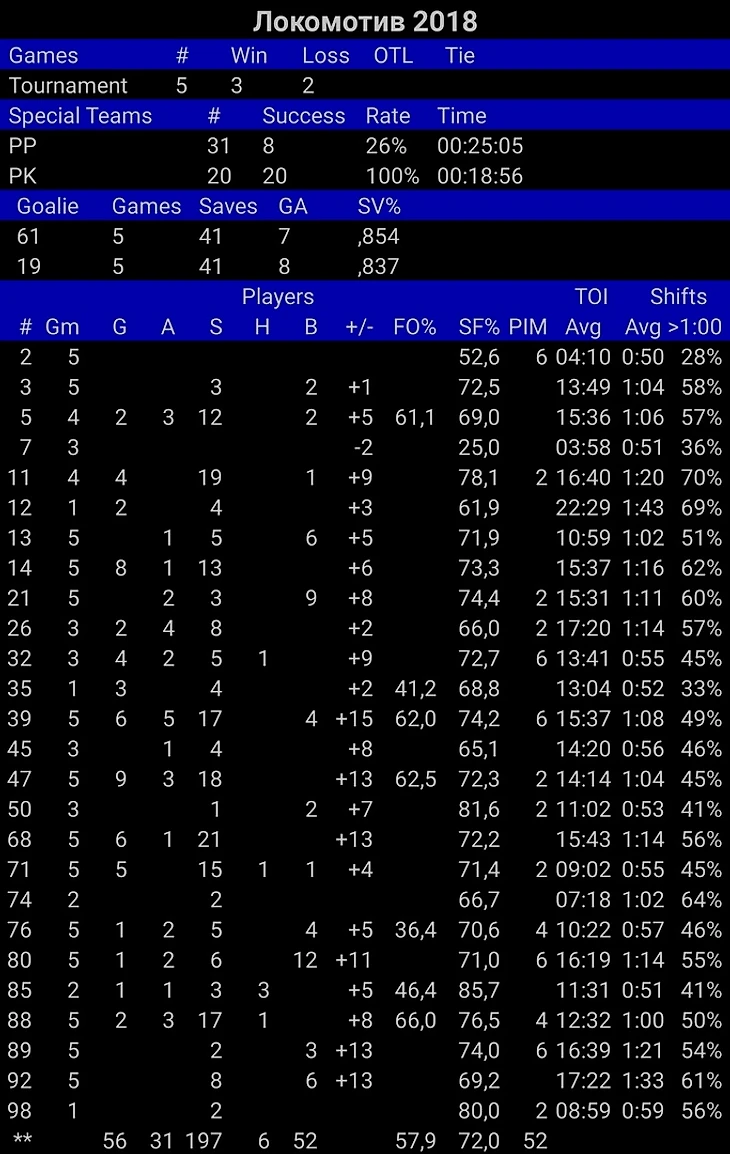Sort by +/- column header
Screen dimensions: 730x1154
coord(359,327)
